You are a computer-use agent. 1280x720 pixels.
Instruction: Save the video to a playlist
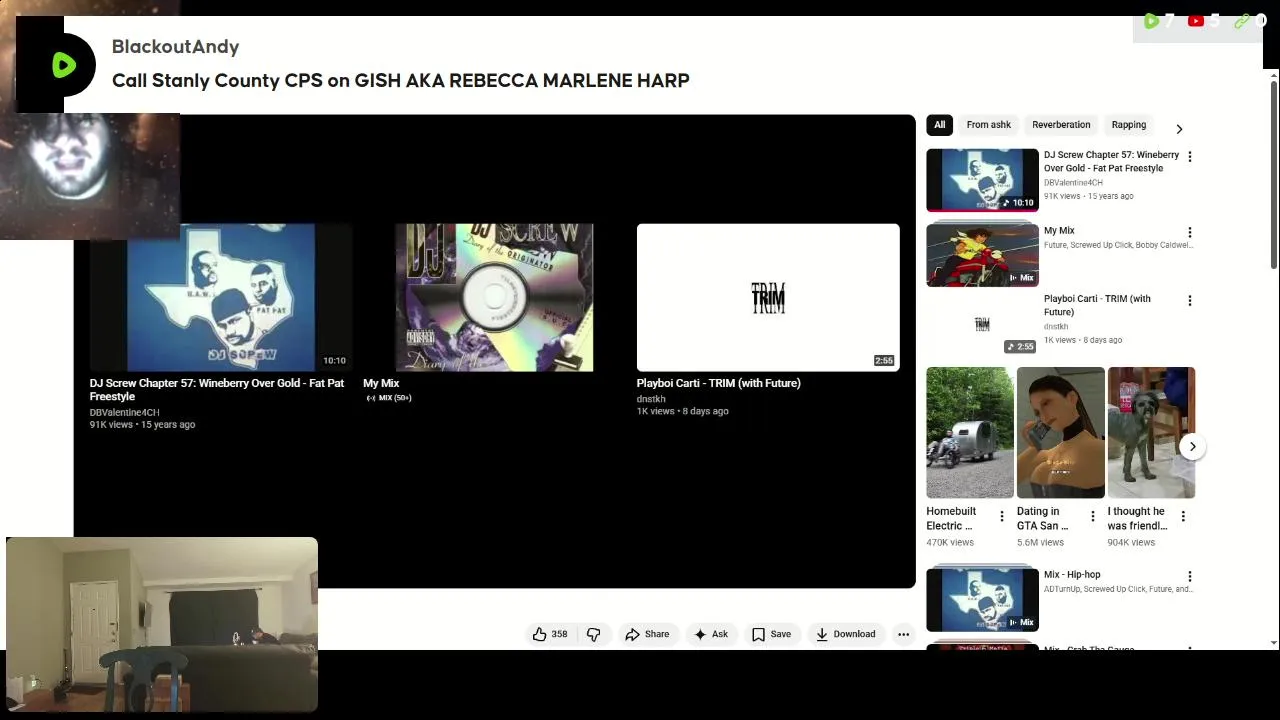(771, 634)
